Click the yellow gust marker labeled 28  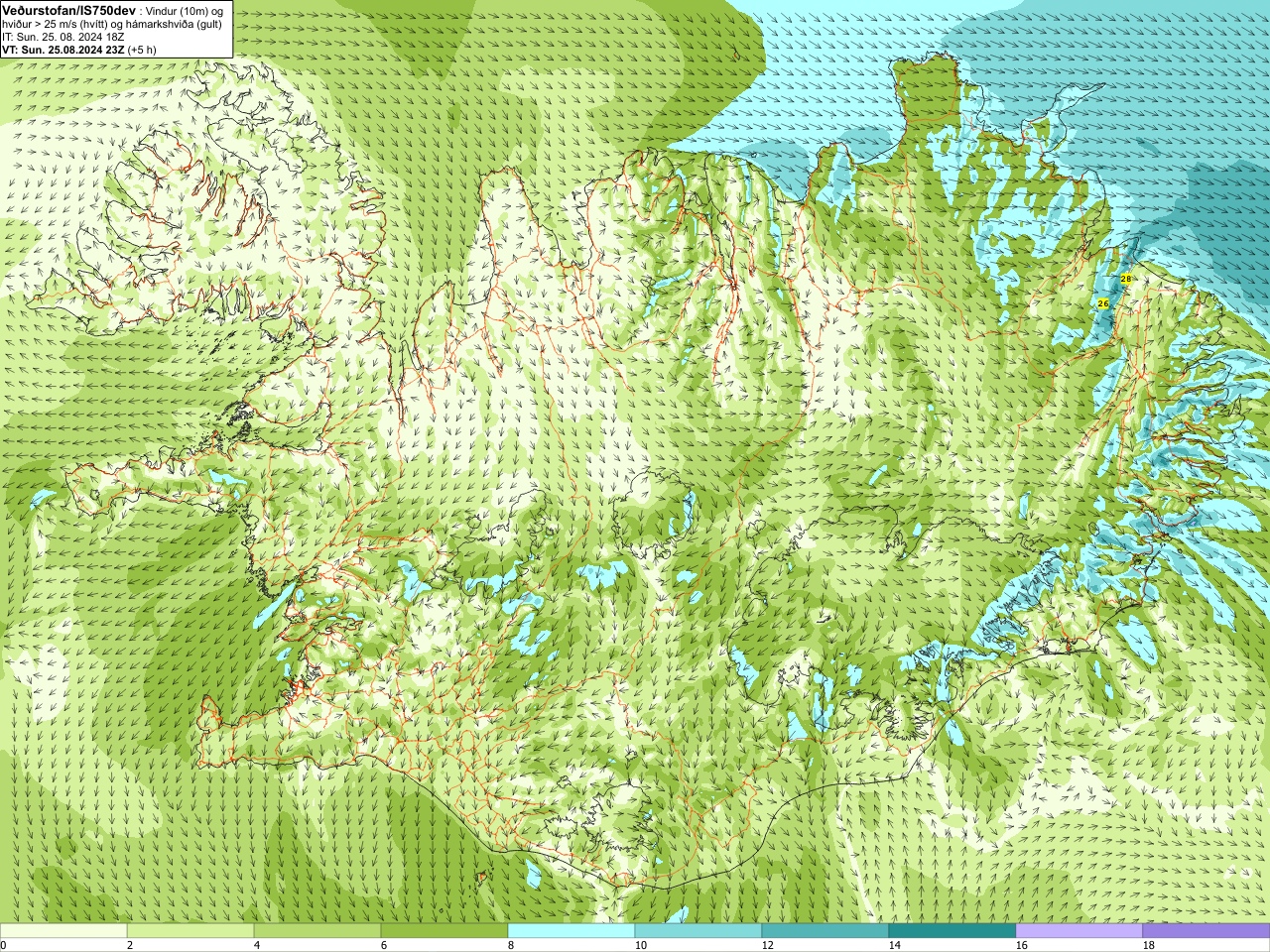(x=1126, y=280)
